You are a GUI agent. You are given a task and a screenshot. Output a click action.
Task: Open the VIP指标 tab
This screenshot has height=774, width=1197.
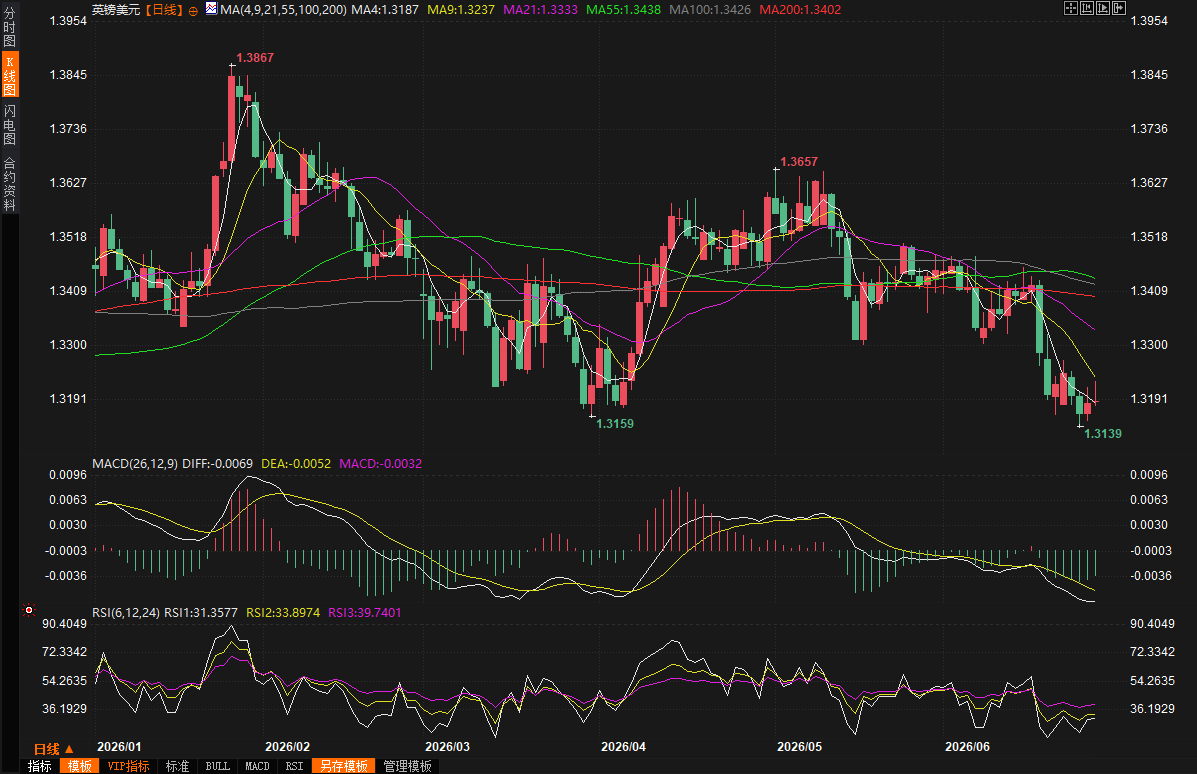pyautogui.click(x=128, y=766)
